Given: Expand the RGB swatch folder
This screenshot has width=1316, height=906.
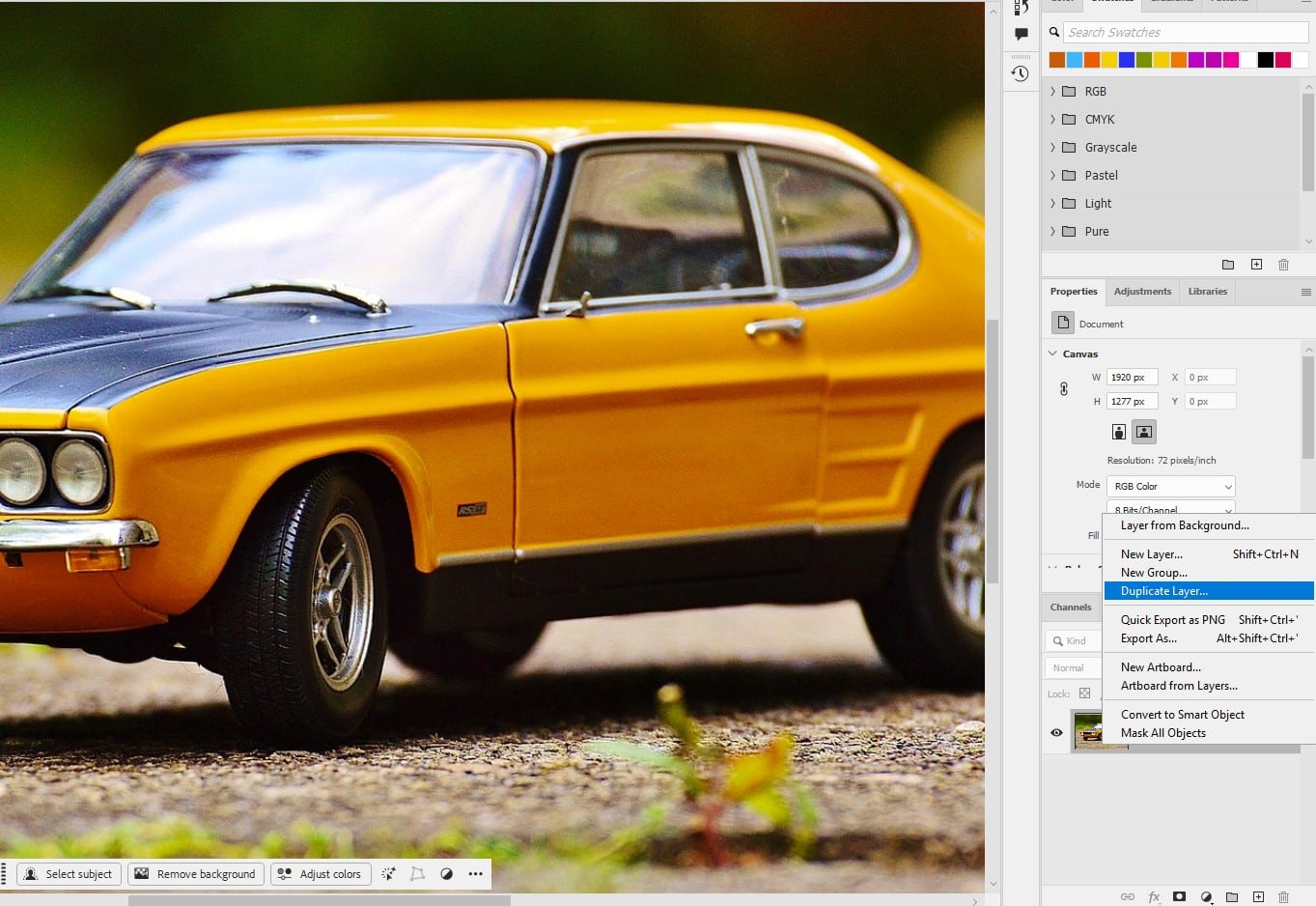Looking at the screenshot, I should 1053,92.
